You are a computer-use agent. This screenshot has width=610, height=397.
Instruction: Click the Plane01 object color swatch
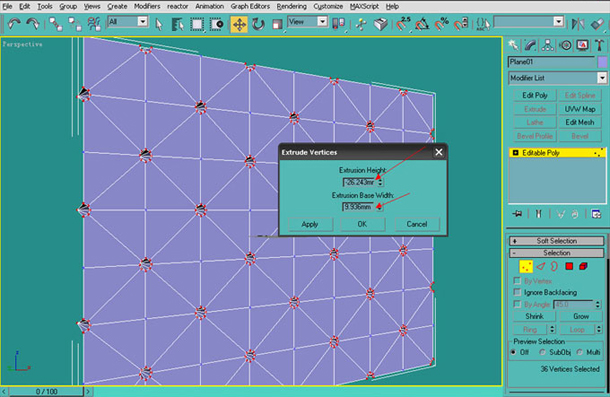pyautogui.click(x=603, y=62)
